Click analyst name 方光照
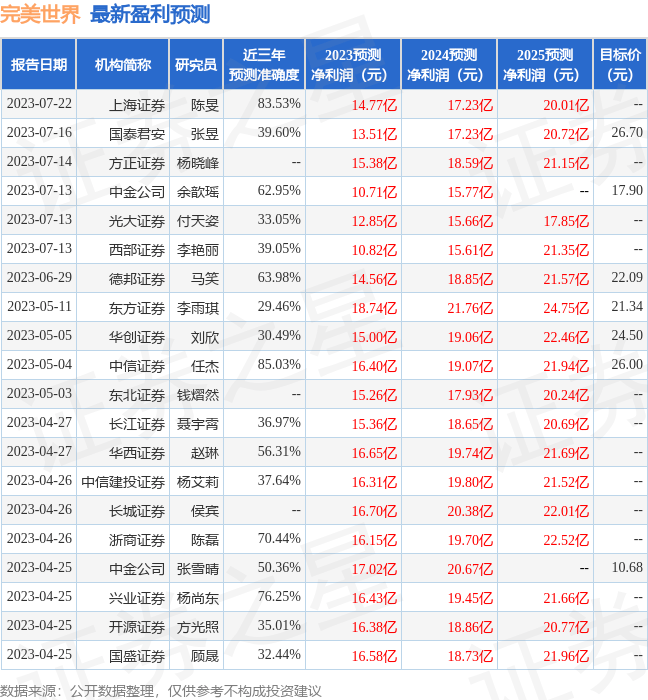The width and height of the screenshot is (648, 700). pos(198,627)
